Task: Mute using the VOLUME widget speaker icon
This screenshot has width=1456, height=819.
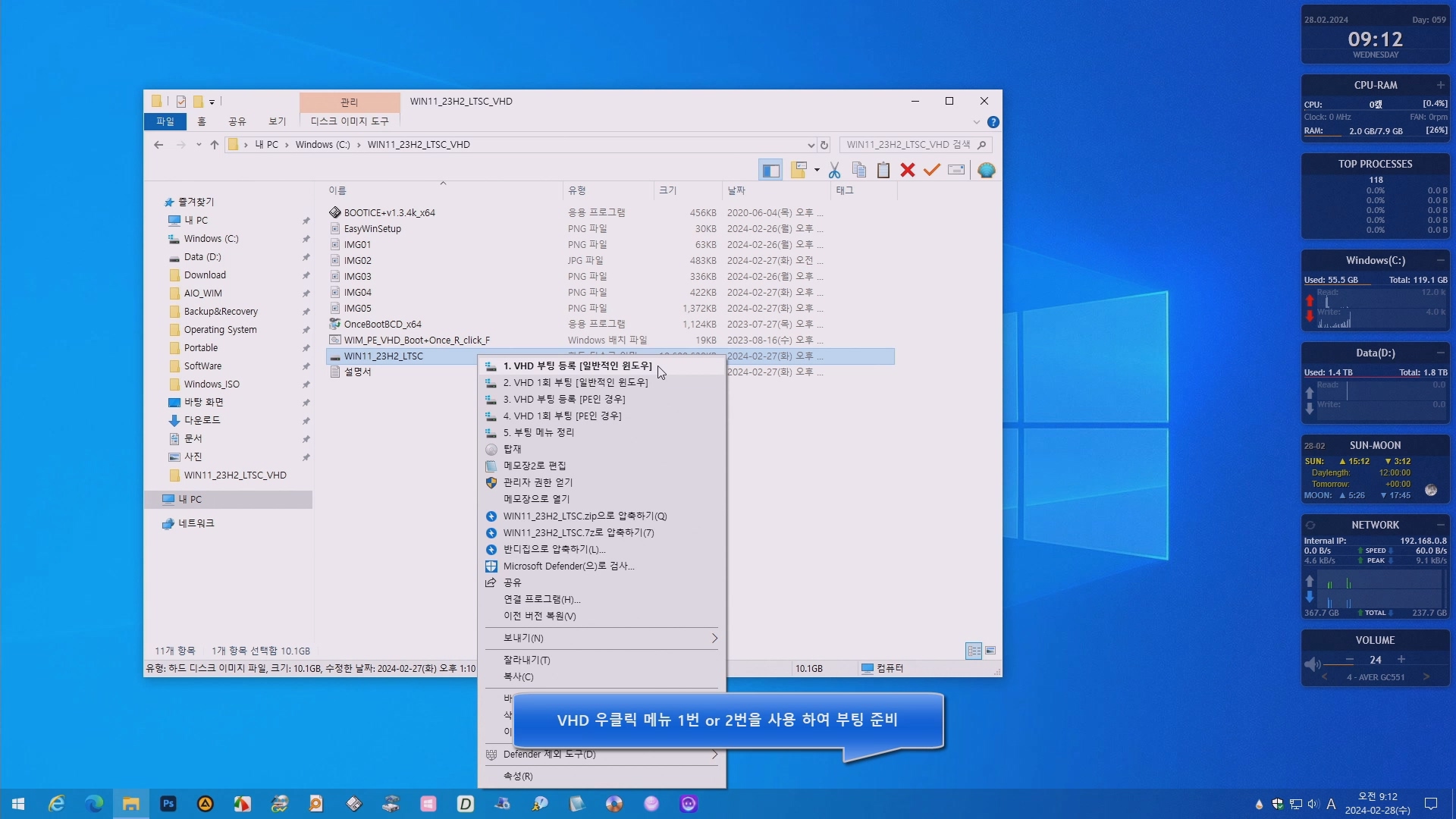Action: pos(1312,665)
